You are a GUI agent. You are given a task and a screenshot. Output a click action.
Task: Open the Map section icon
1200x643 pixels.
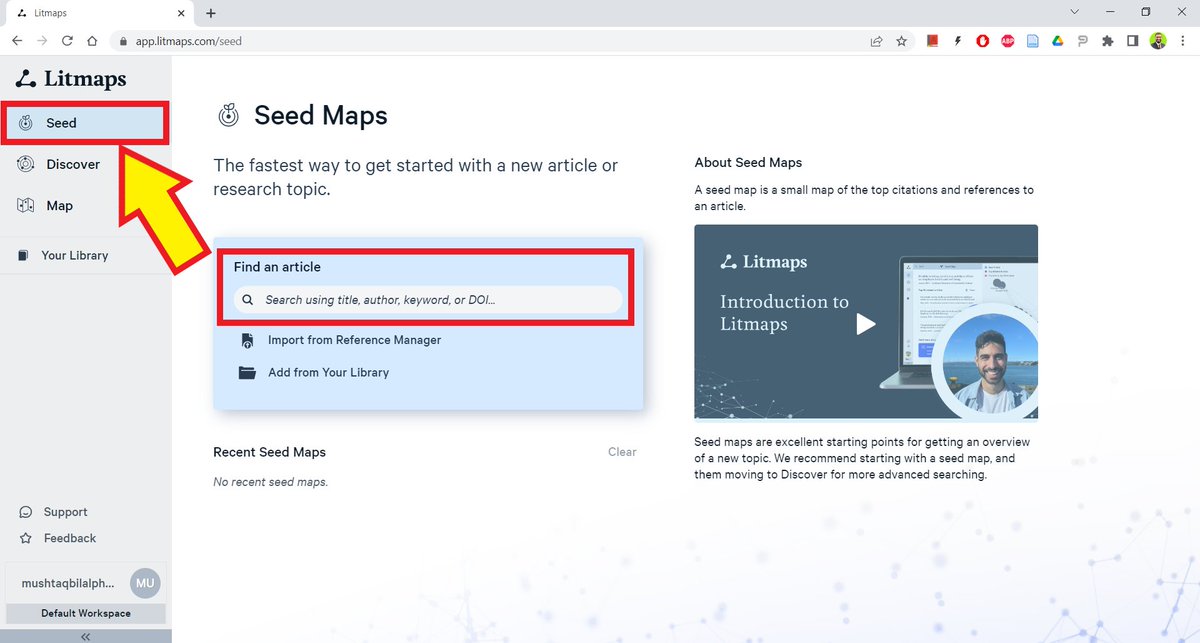pos(24,205)
